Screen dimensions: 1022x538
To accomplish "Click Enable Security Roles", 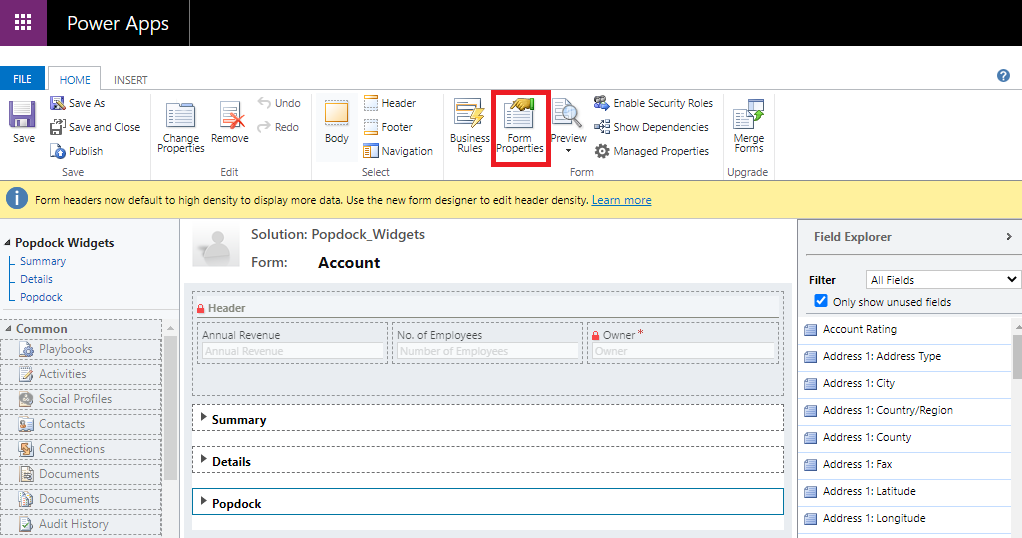I will (653, 103).
